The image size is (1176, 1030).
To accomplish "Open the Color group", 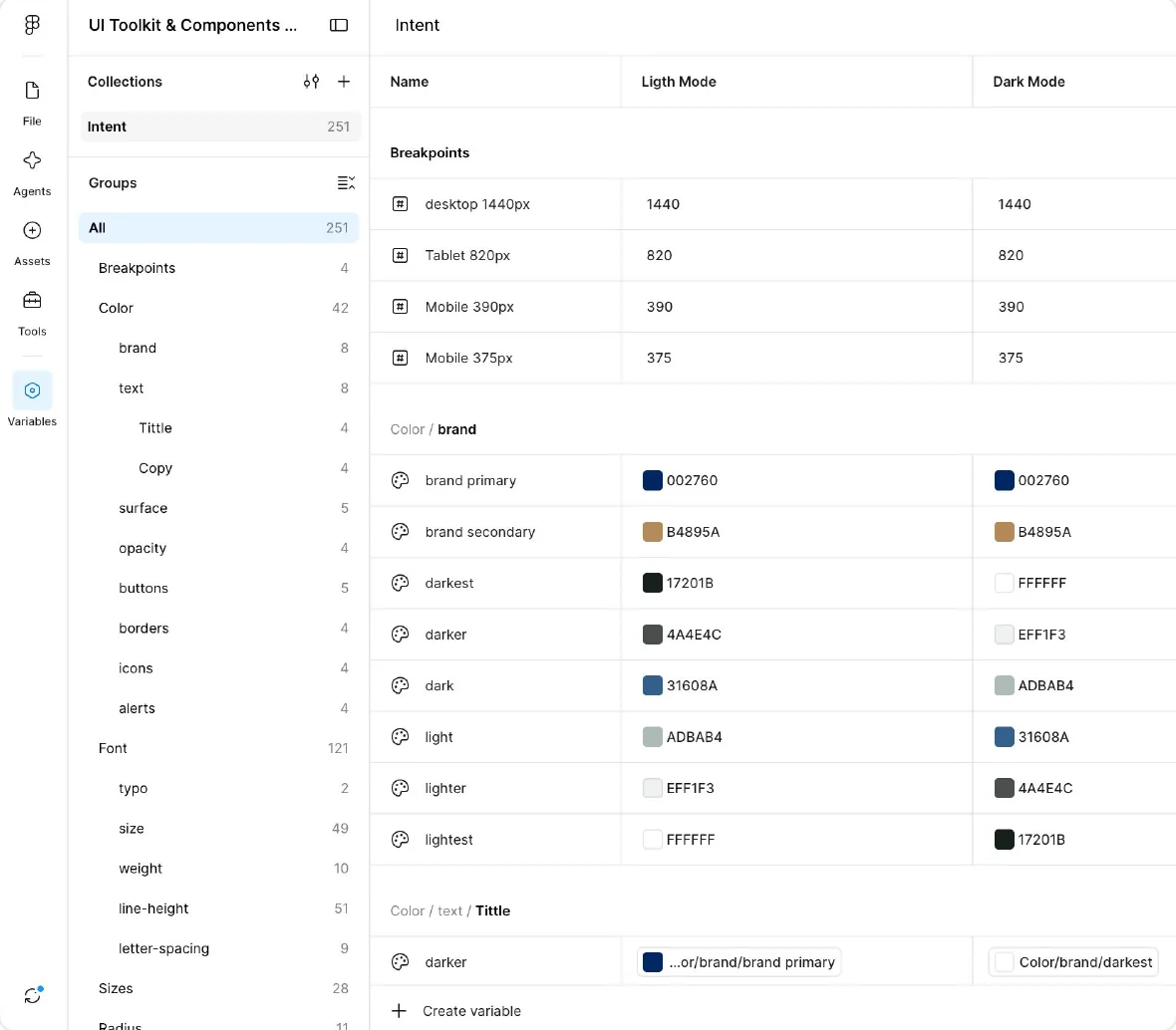I will point(218,308).
